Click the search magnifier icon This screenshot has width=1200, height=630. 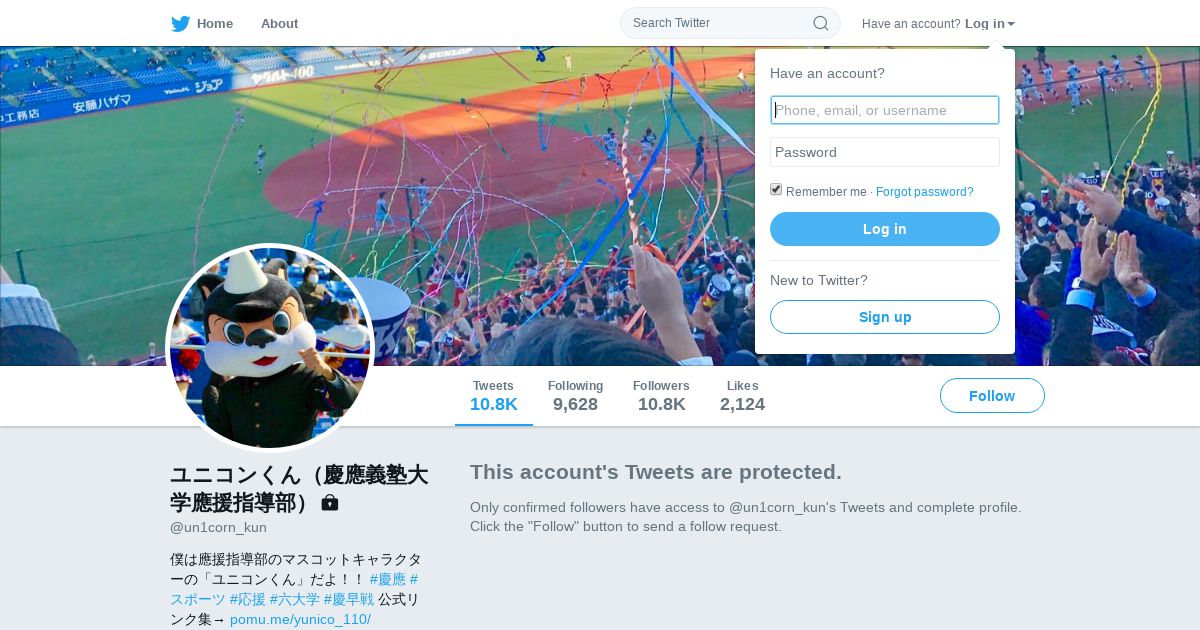point(821,23)
